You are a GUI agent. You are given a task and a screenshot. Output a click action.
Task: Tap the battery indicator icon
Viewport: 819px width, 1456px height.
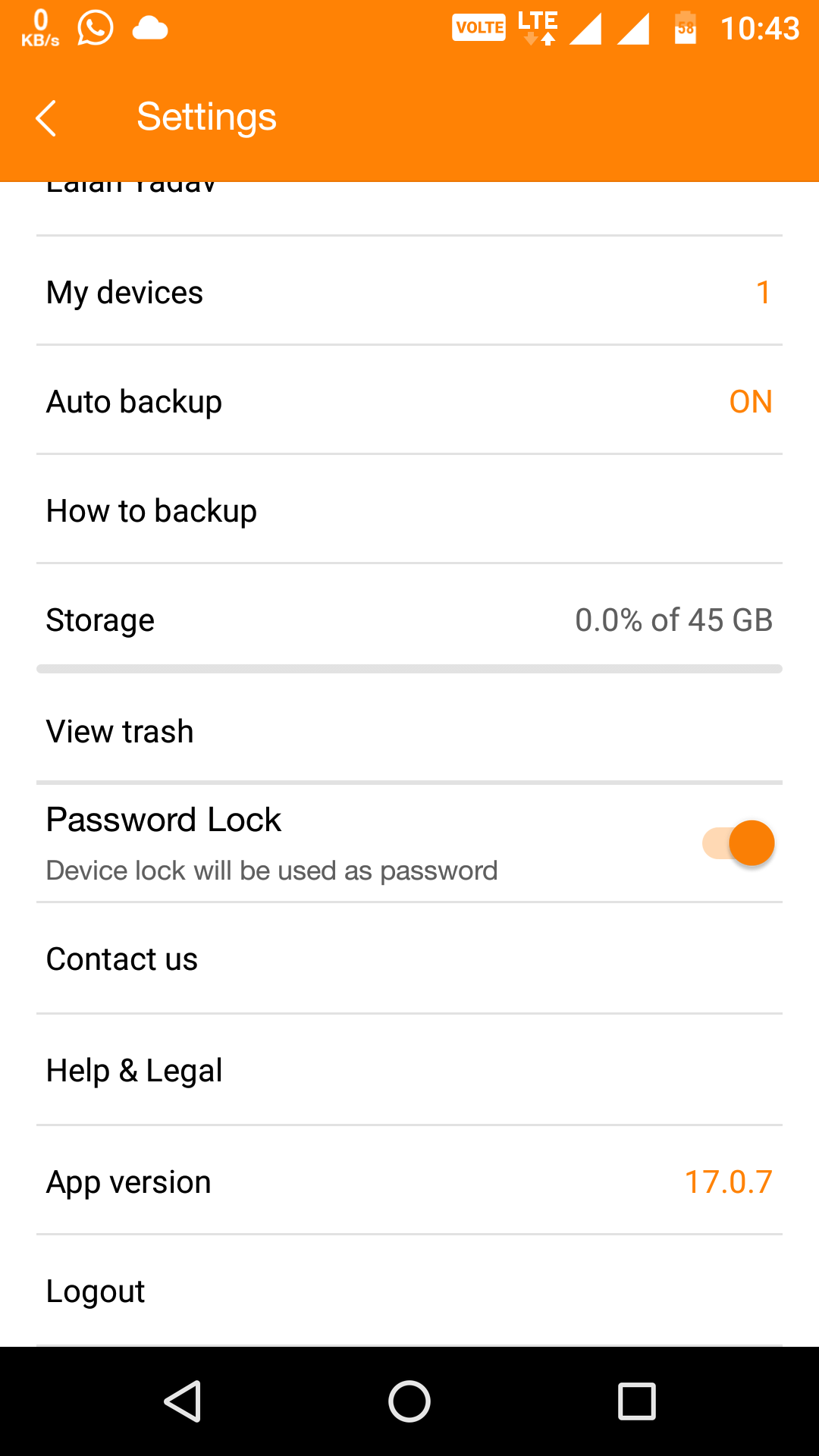click(686, 29)
